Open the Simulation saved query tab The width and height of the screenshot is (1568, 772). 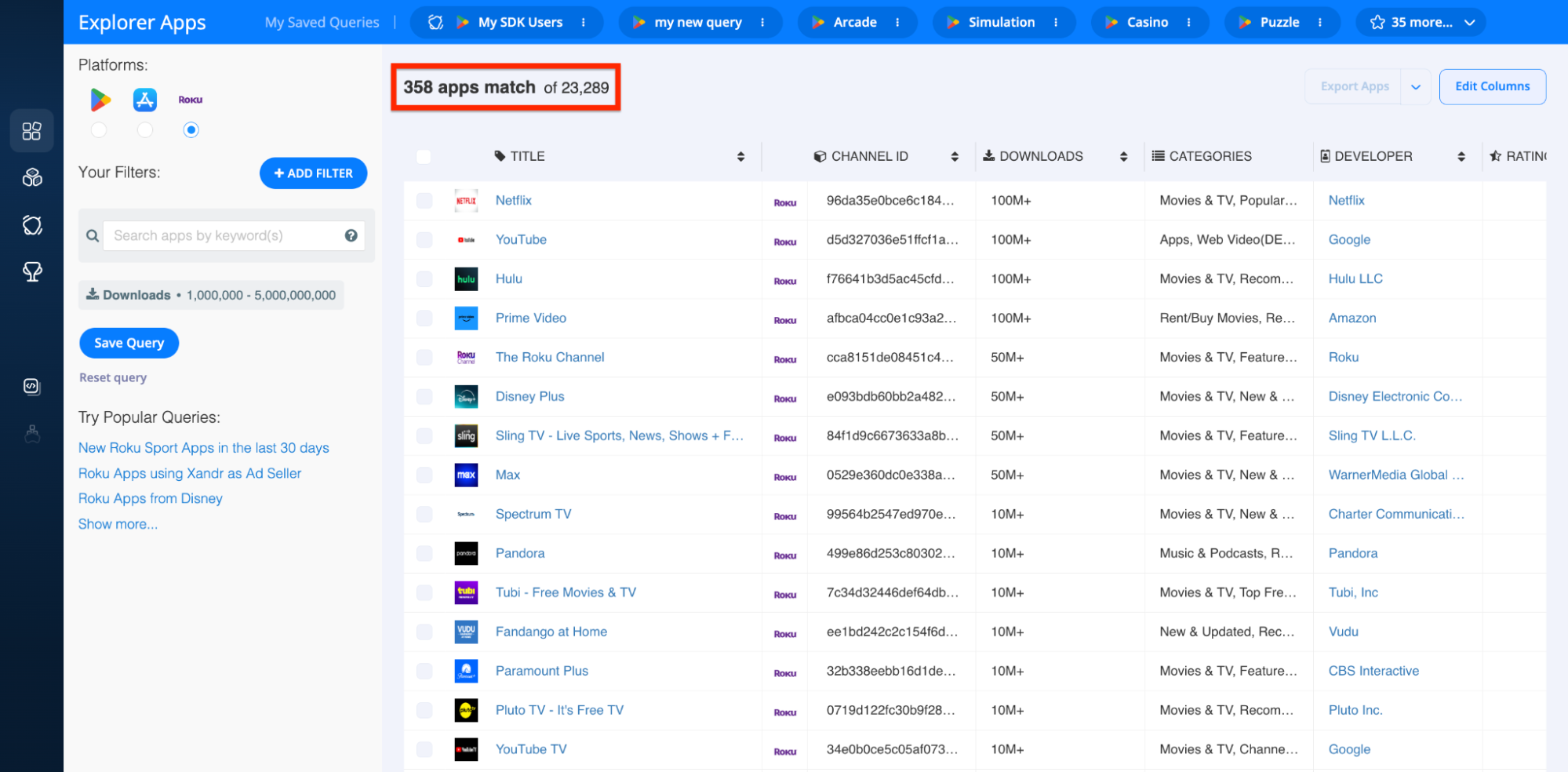pyautogui.click(x=1000, y=23)
